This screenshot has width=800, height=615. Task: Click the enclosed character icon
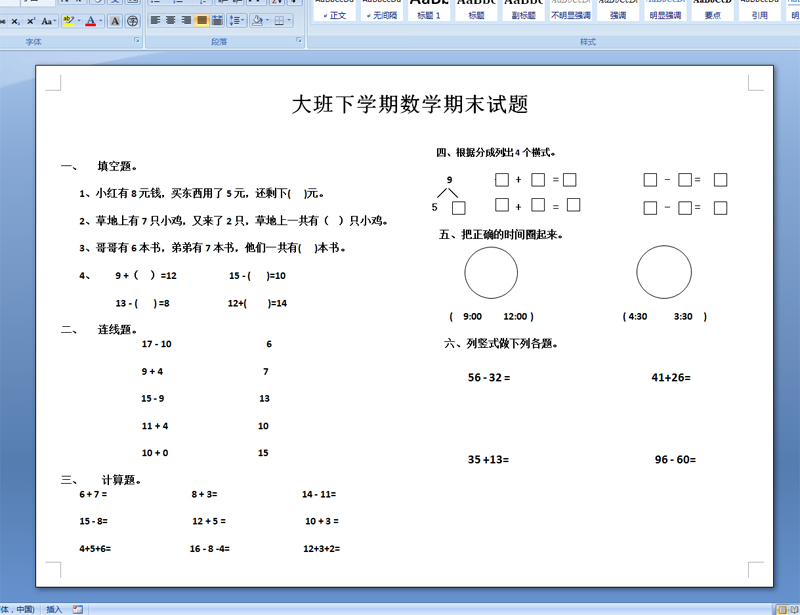coord(132,21)
